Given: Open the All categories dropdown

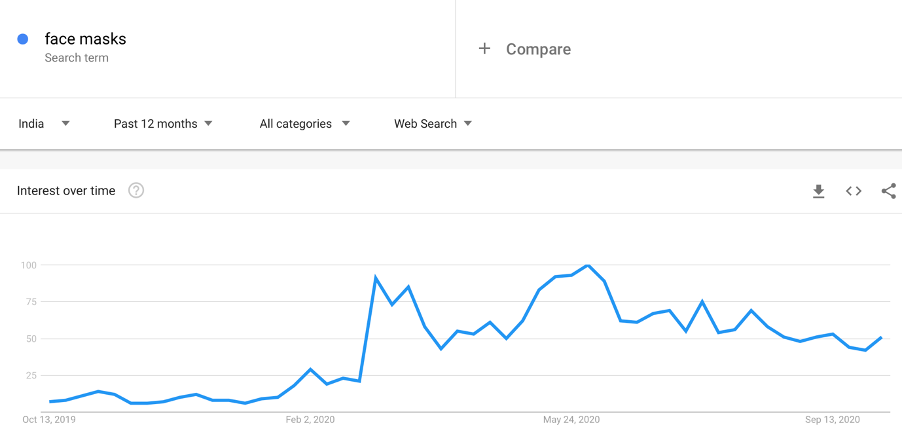Looking at the screenshot, I should tap(305, 124).
